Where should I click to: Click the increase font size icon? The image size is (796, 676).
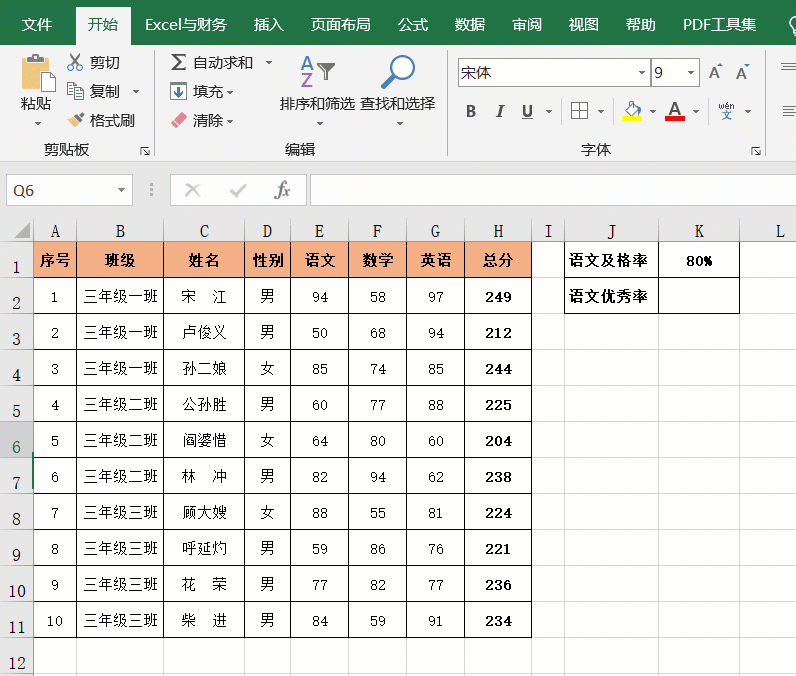pos(715,73)
